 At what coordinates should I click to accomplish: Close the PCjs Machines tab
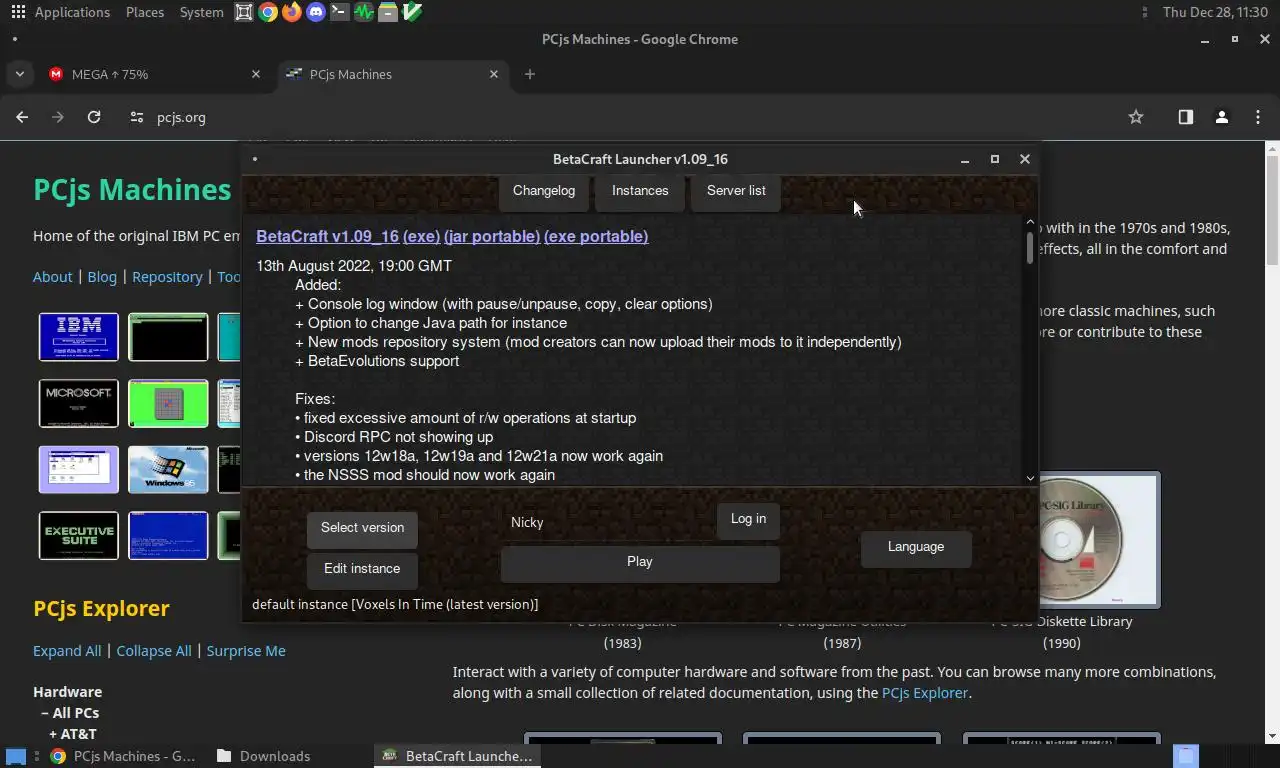pyautogui.click(x=494, y=74)
